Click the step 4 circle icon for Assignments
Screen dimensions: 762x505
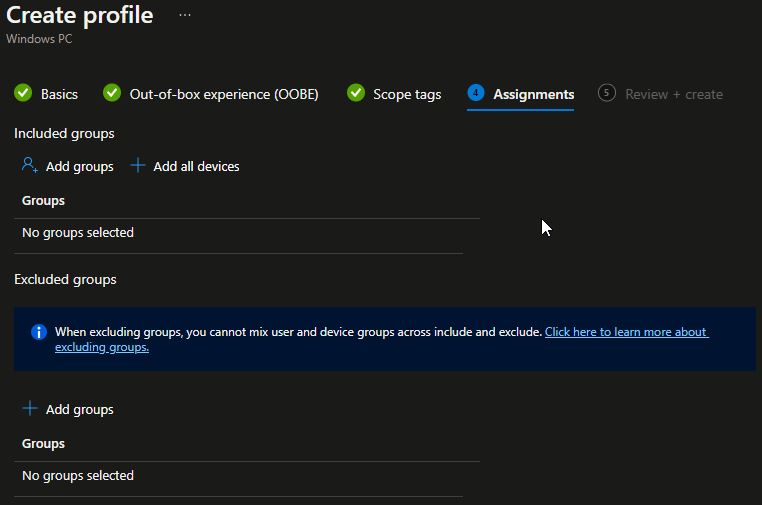click(476, 93)
